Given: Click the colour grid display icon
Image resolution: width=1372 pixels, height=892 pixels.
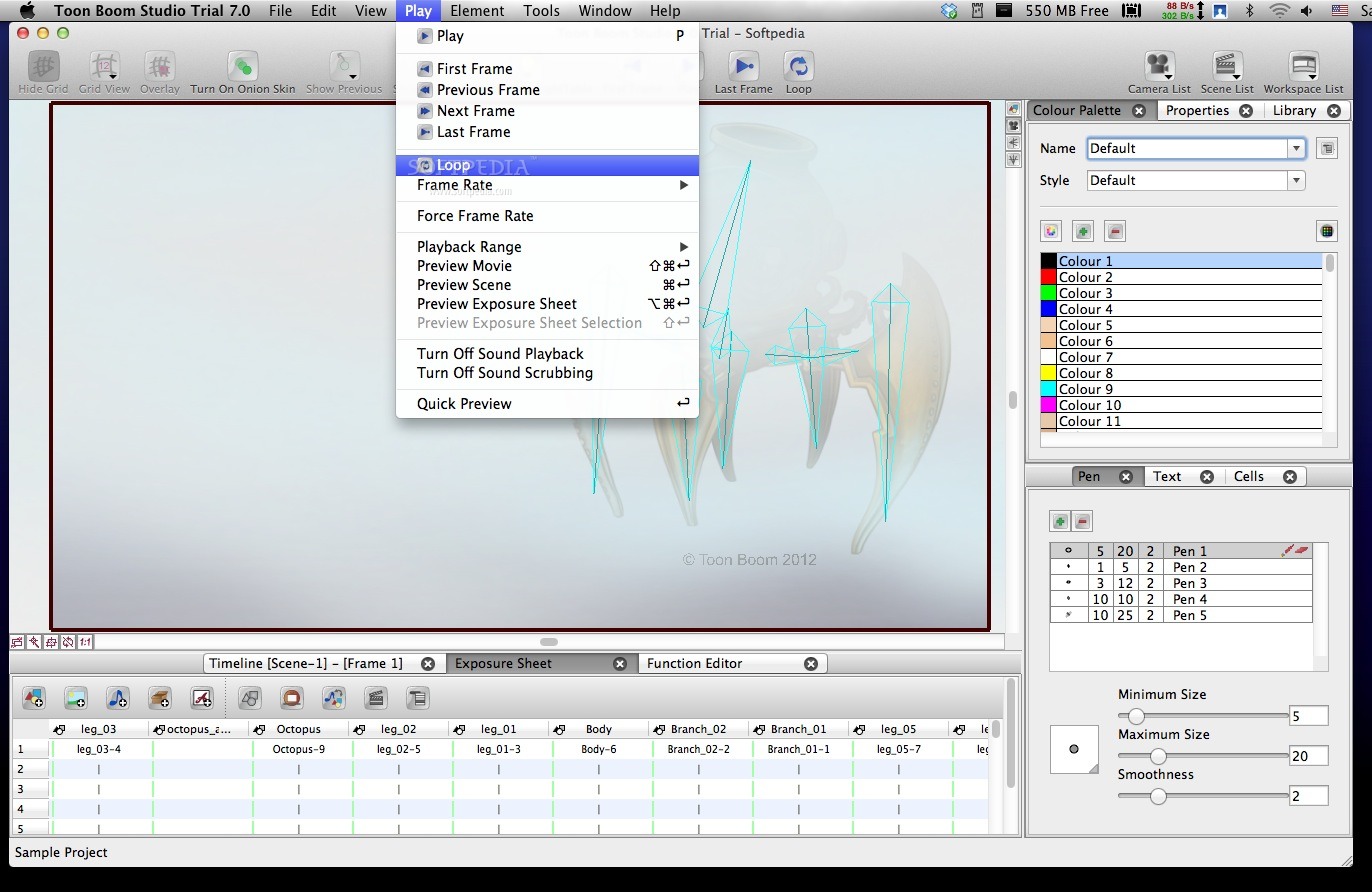Looking at the screenshot, I should pyautogui.click(x=1326, y=231).
